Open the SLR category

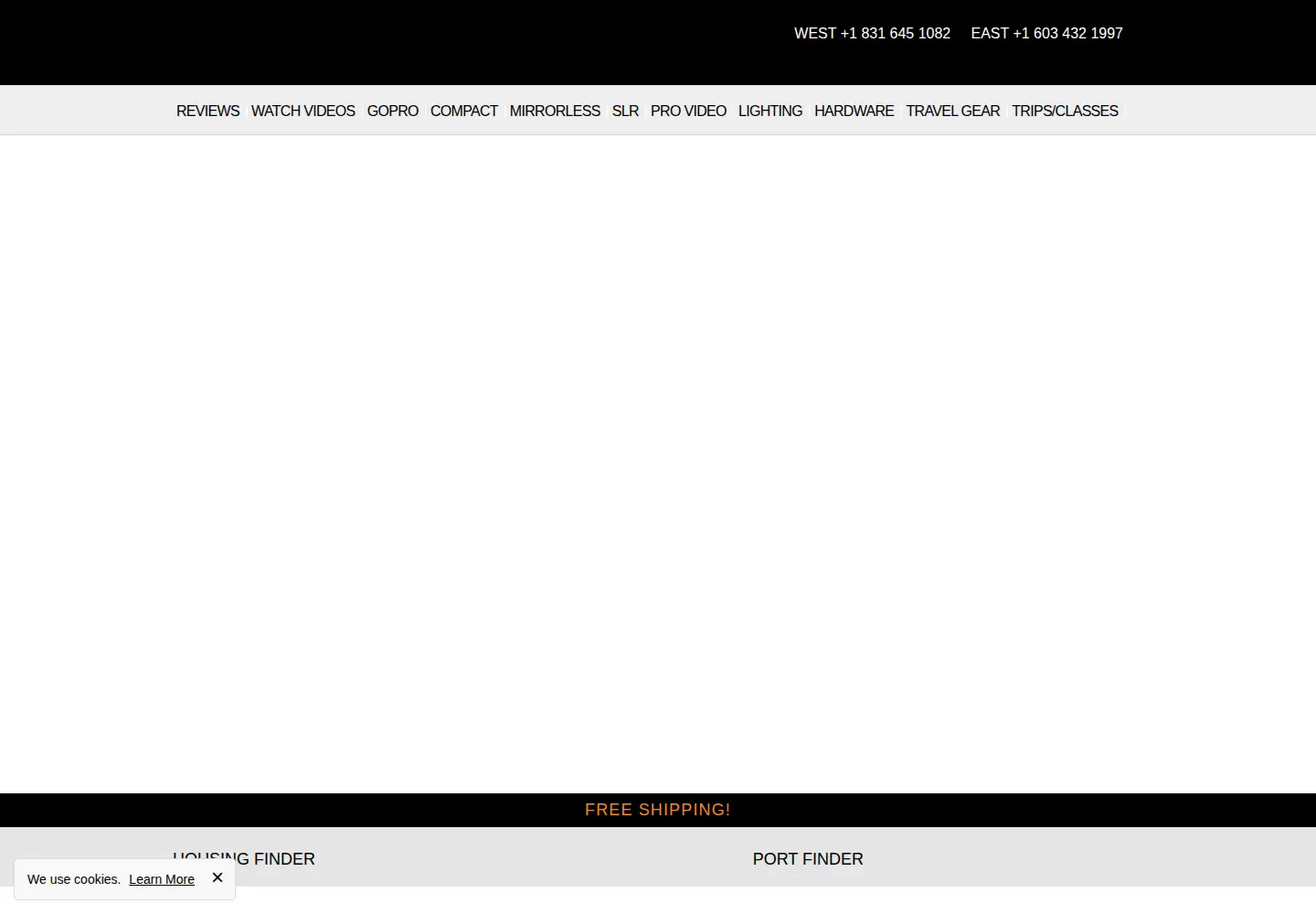point(625,111)
